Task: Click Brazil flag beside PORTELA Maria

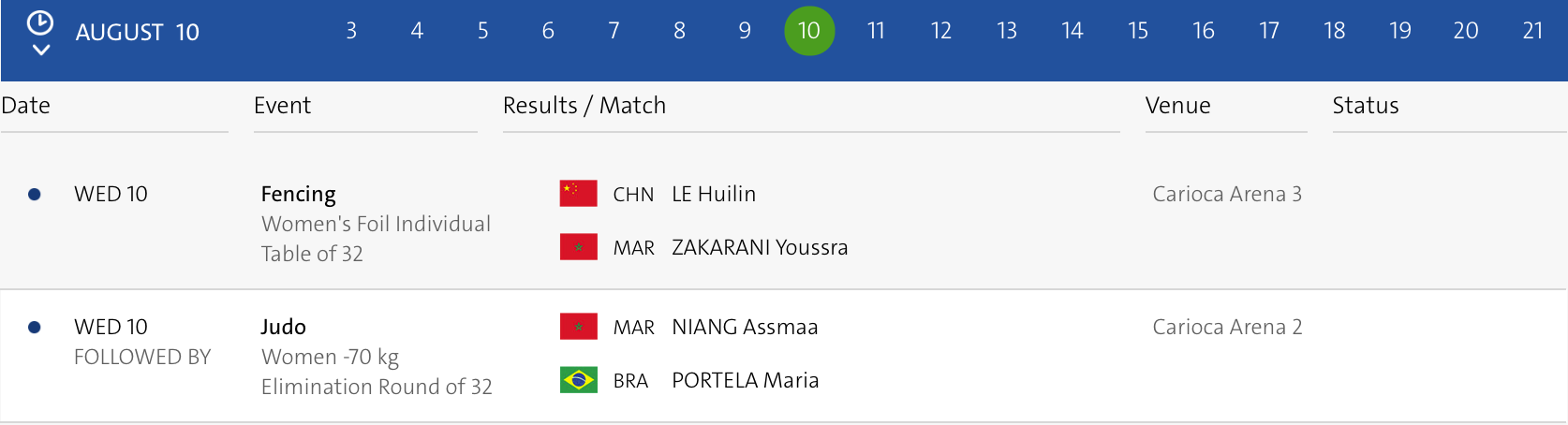Action: pos(578,380)
